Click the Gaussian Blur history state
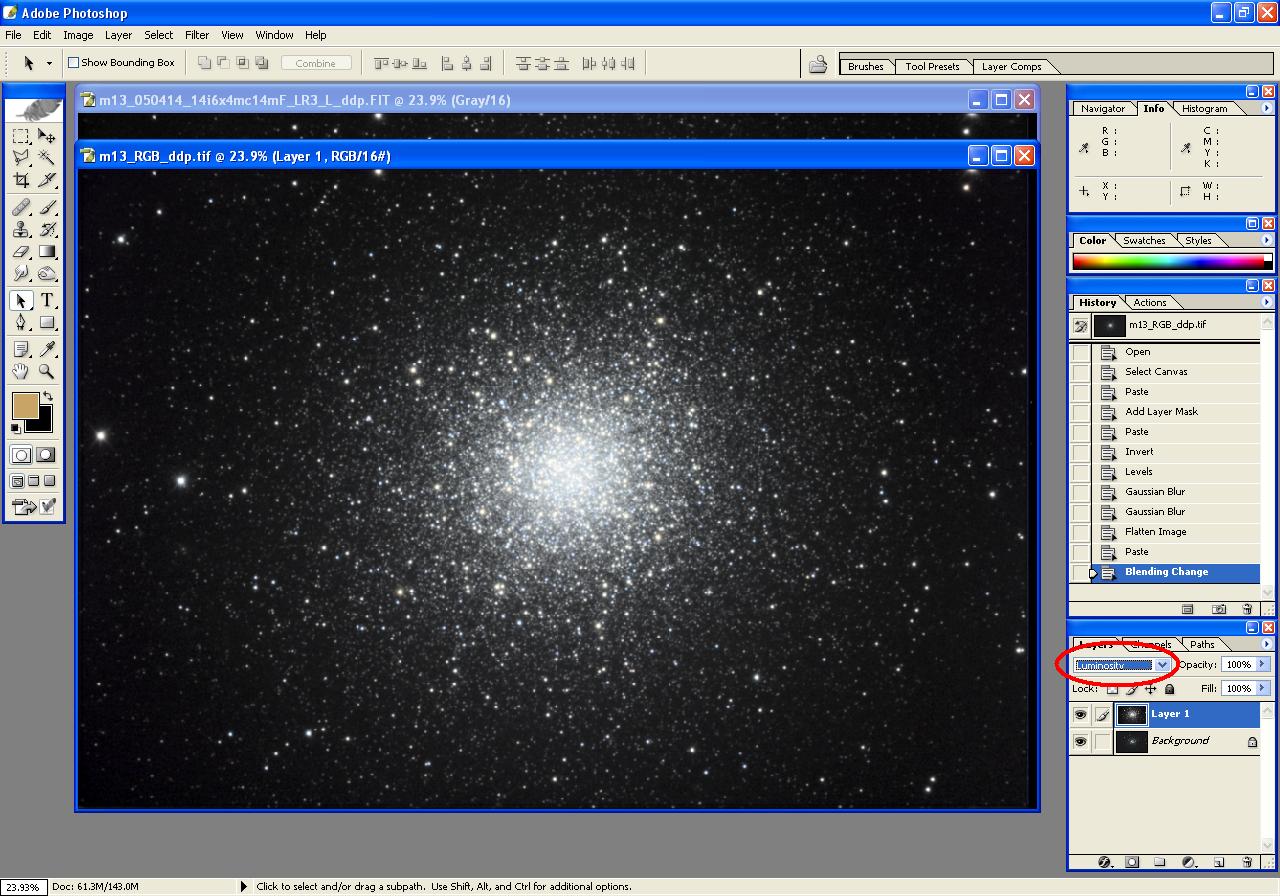This screenshot has height=896, width=1280. click(1154, 492)
